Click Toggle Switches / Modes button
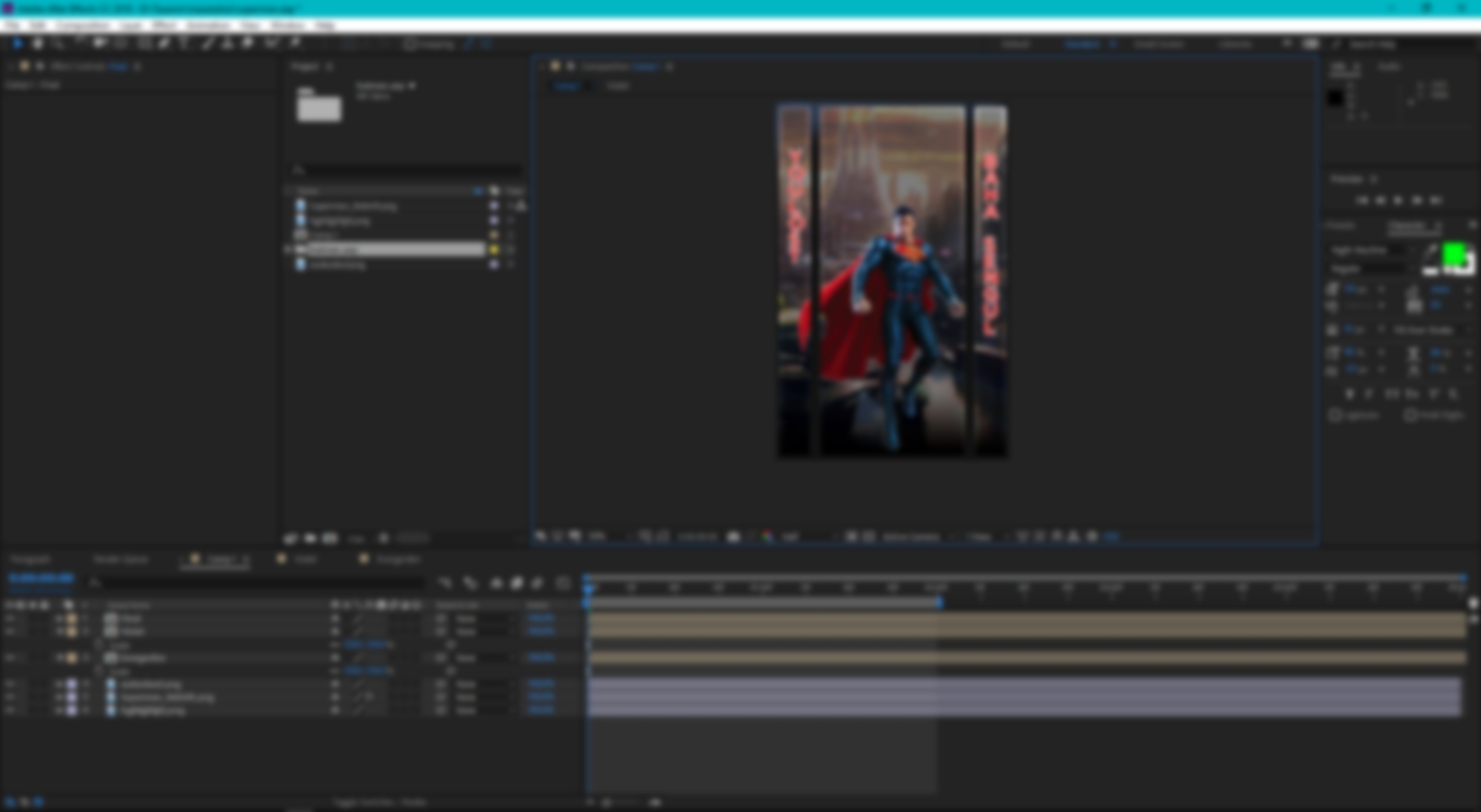 click(380, 803)
